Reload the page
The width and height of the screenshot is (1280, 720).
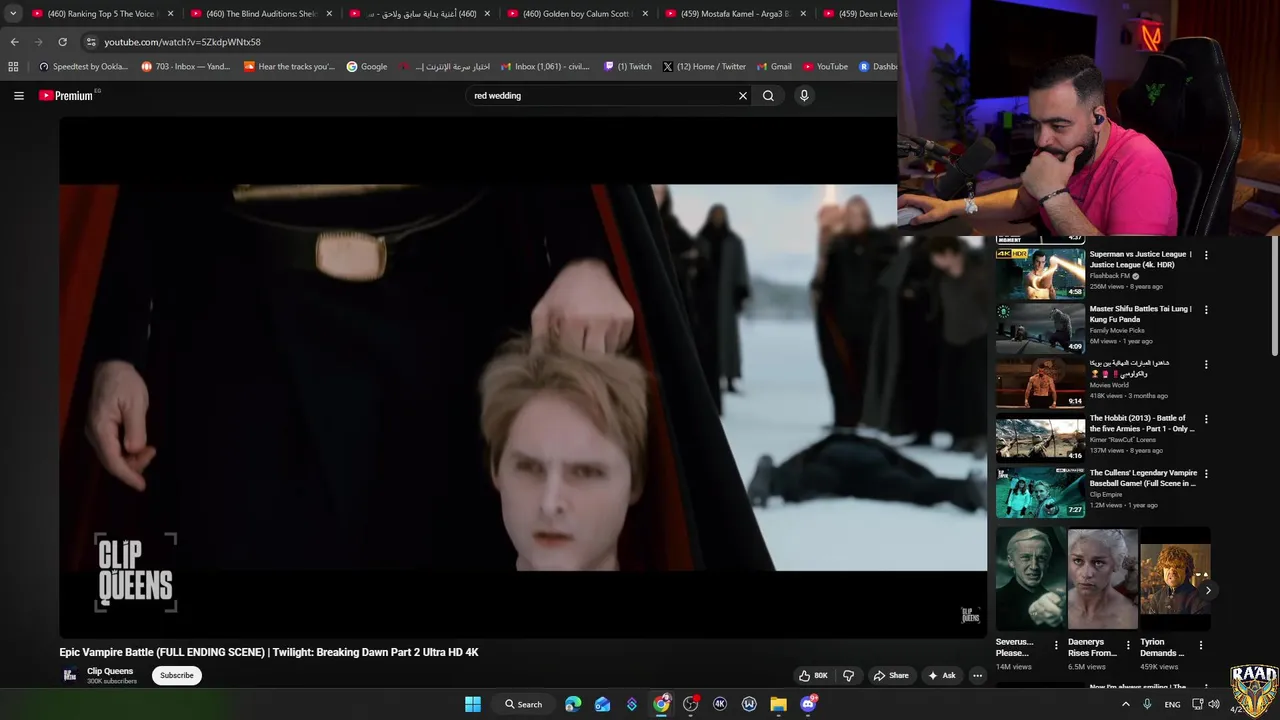point(62,42)
